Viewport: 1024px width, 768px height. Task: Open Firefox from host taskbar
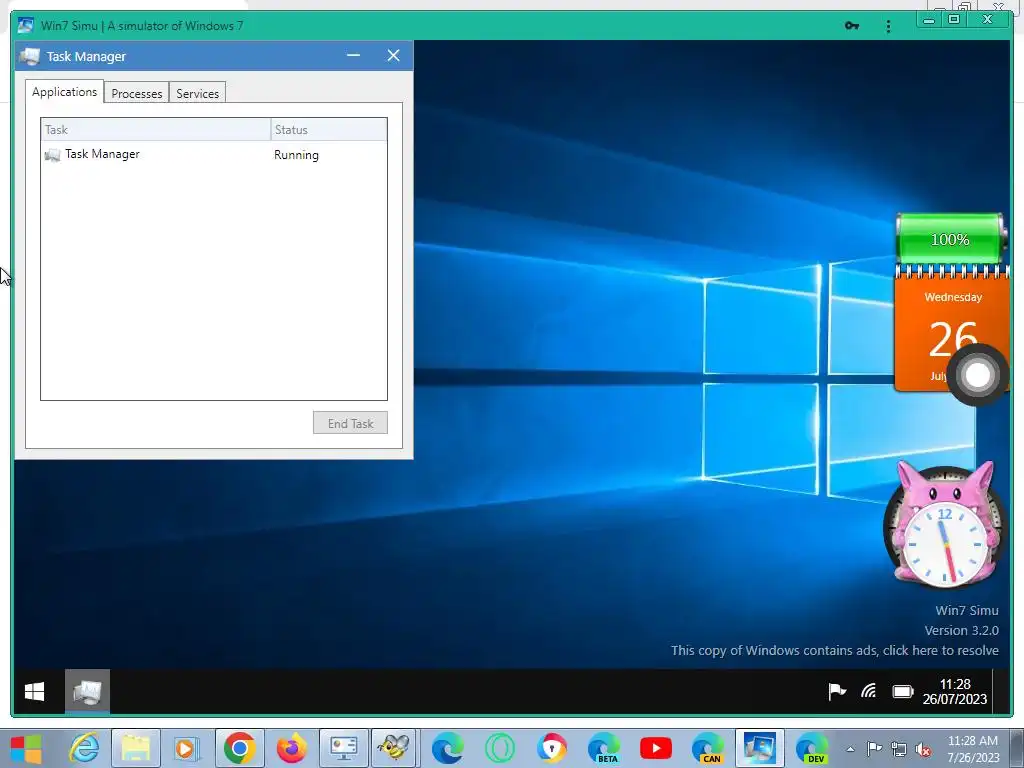click(291, 748)
